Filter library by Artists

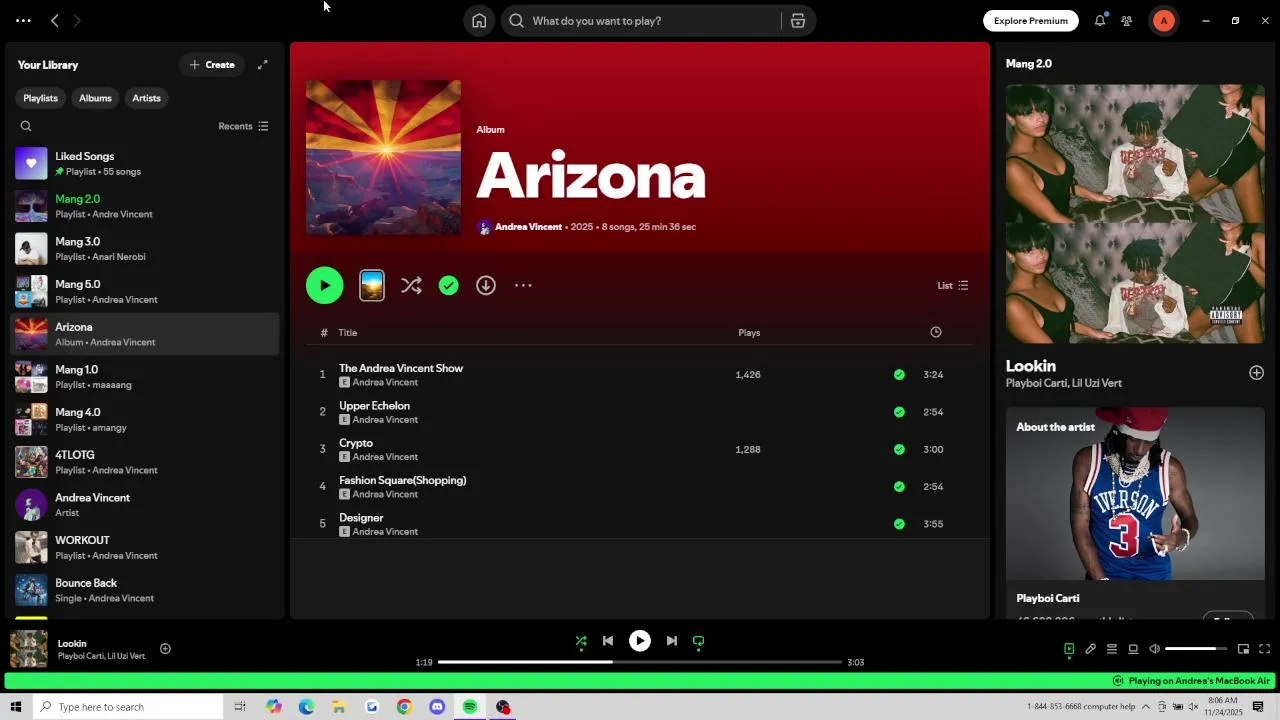click(146, 98)
